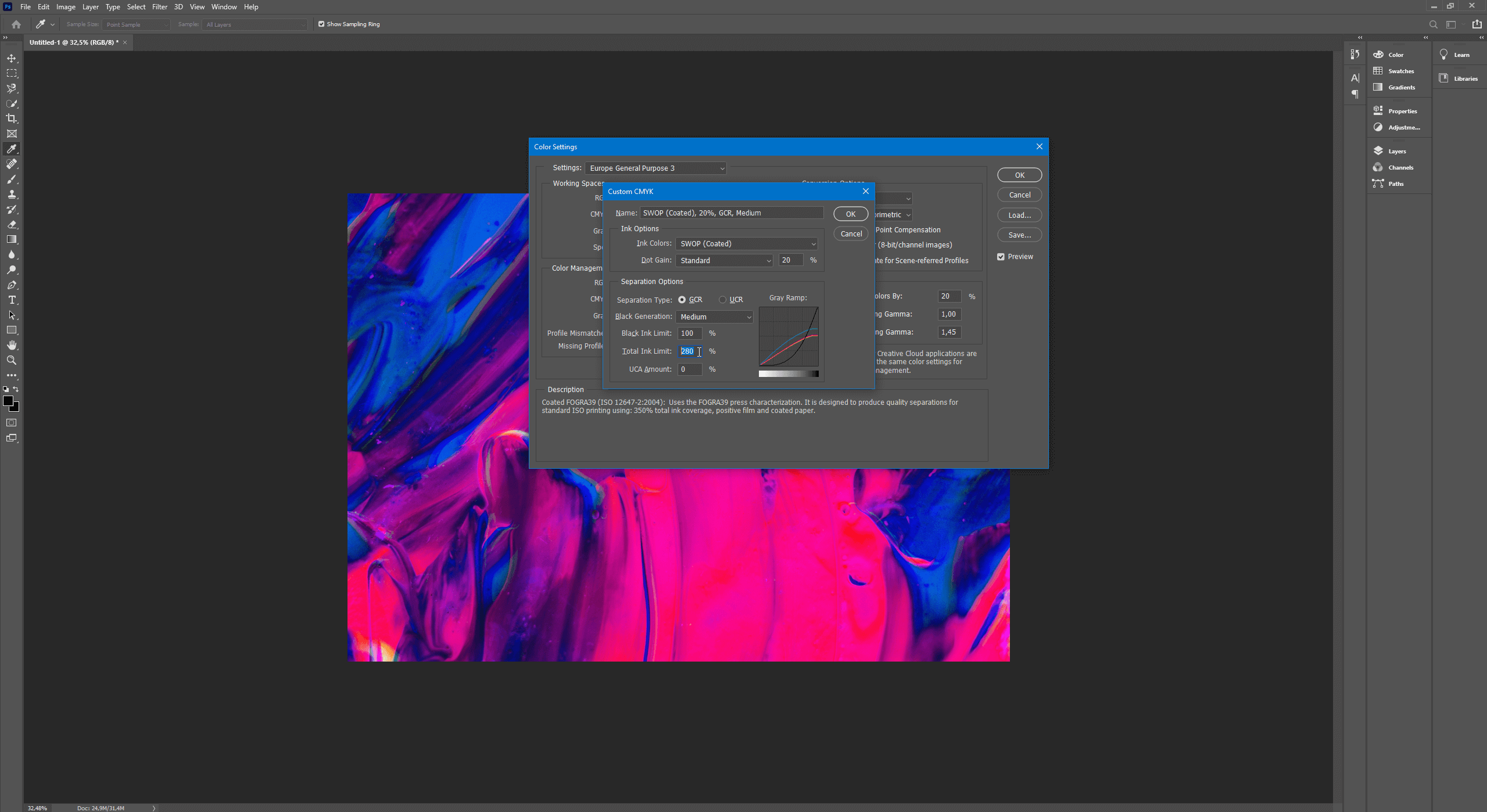Click the switch foreground/background colors arrow
The height and width of the screenshot is (812, 1487).
pyautogui.click(x=16, y=389)
